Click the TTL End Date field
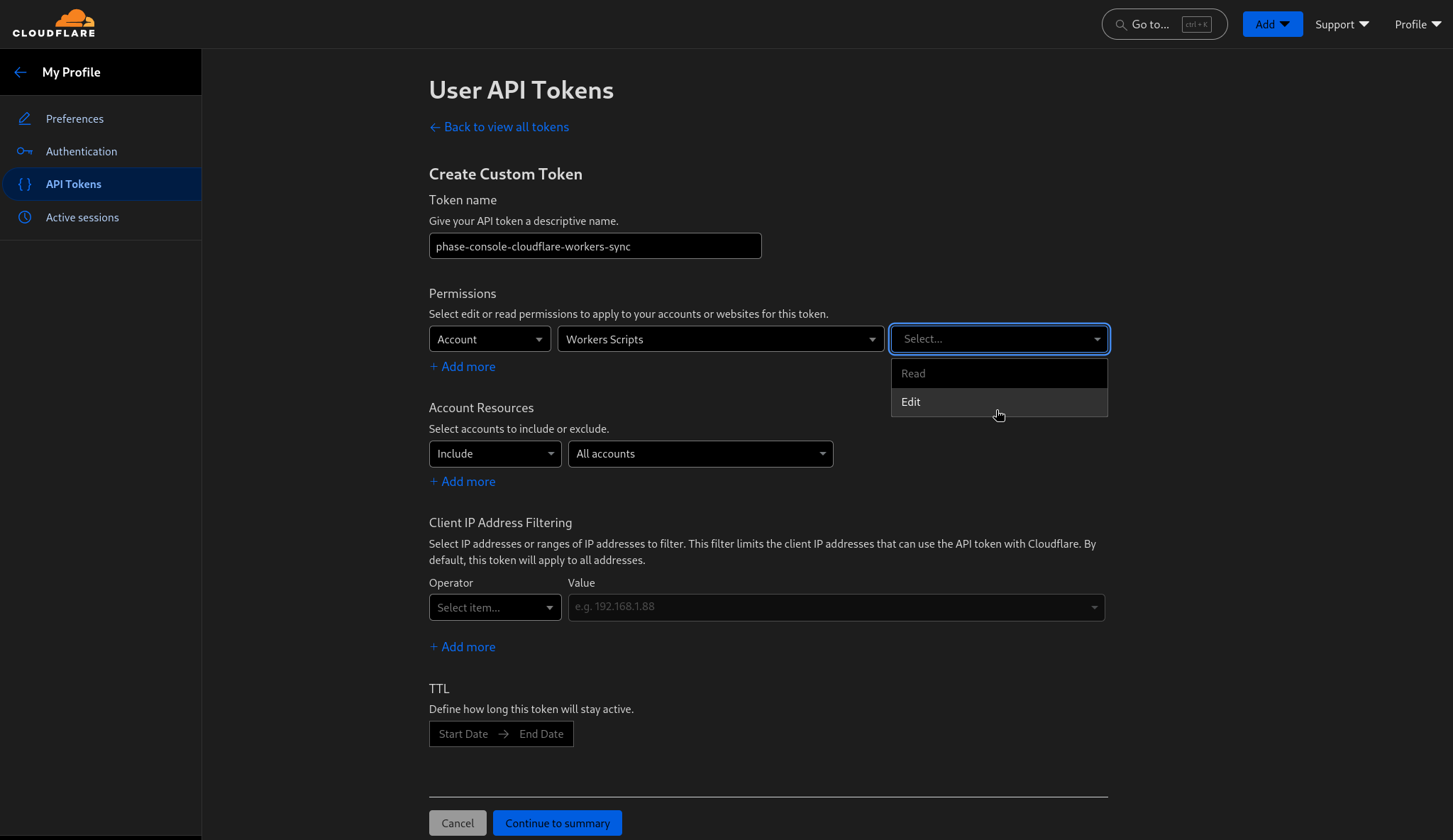This screenshot has width=1453, height=840. click(x=541, y=734)
